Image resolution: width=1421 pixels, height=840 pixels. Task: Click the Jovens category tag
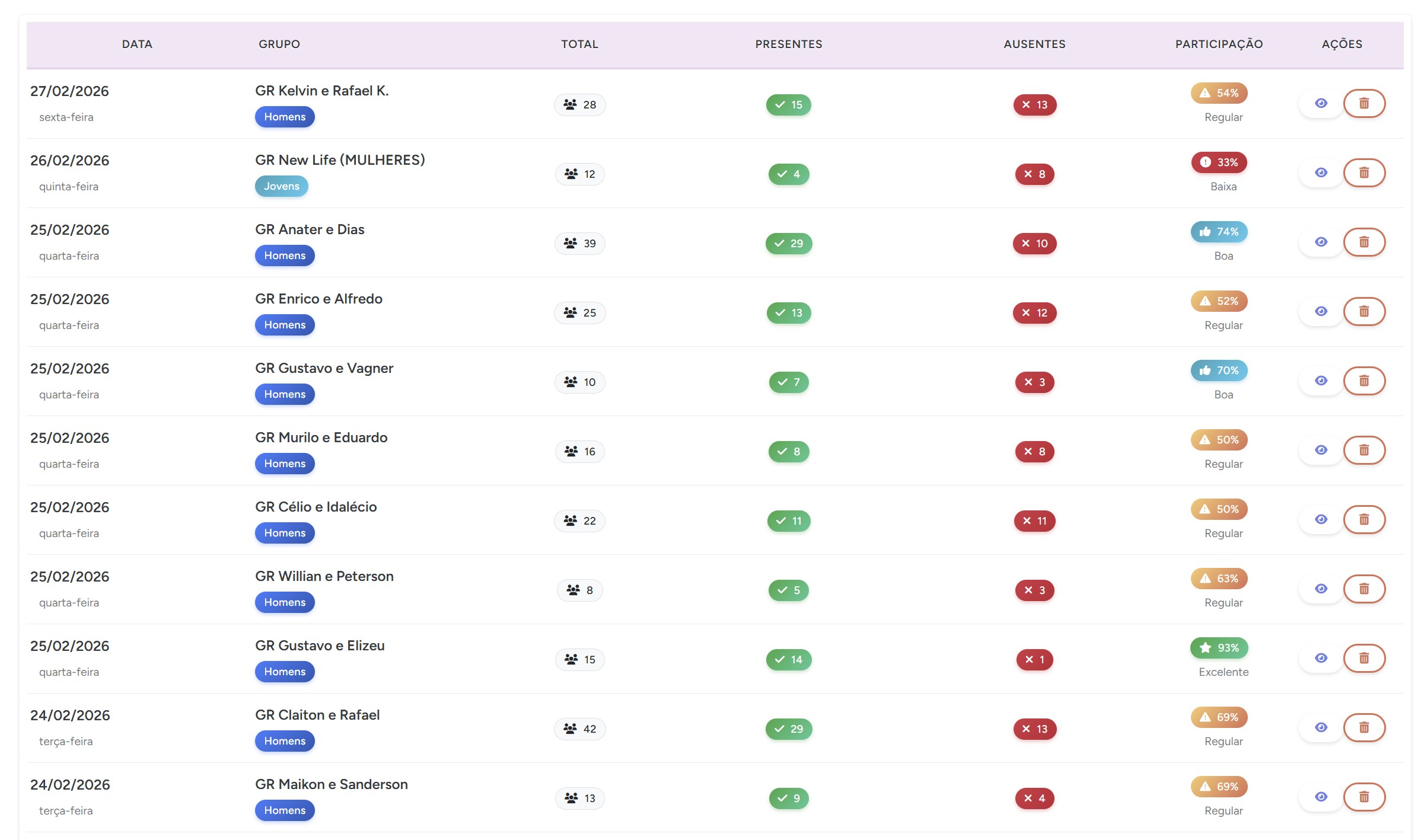click(x=281, y=186)
